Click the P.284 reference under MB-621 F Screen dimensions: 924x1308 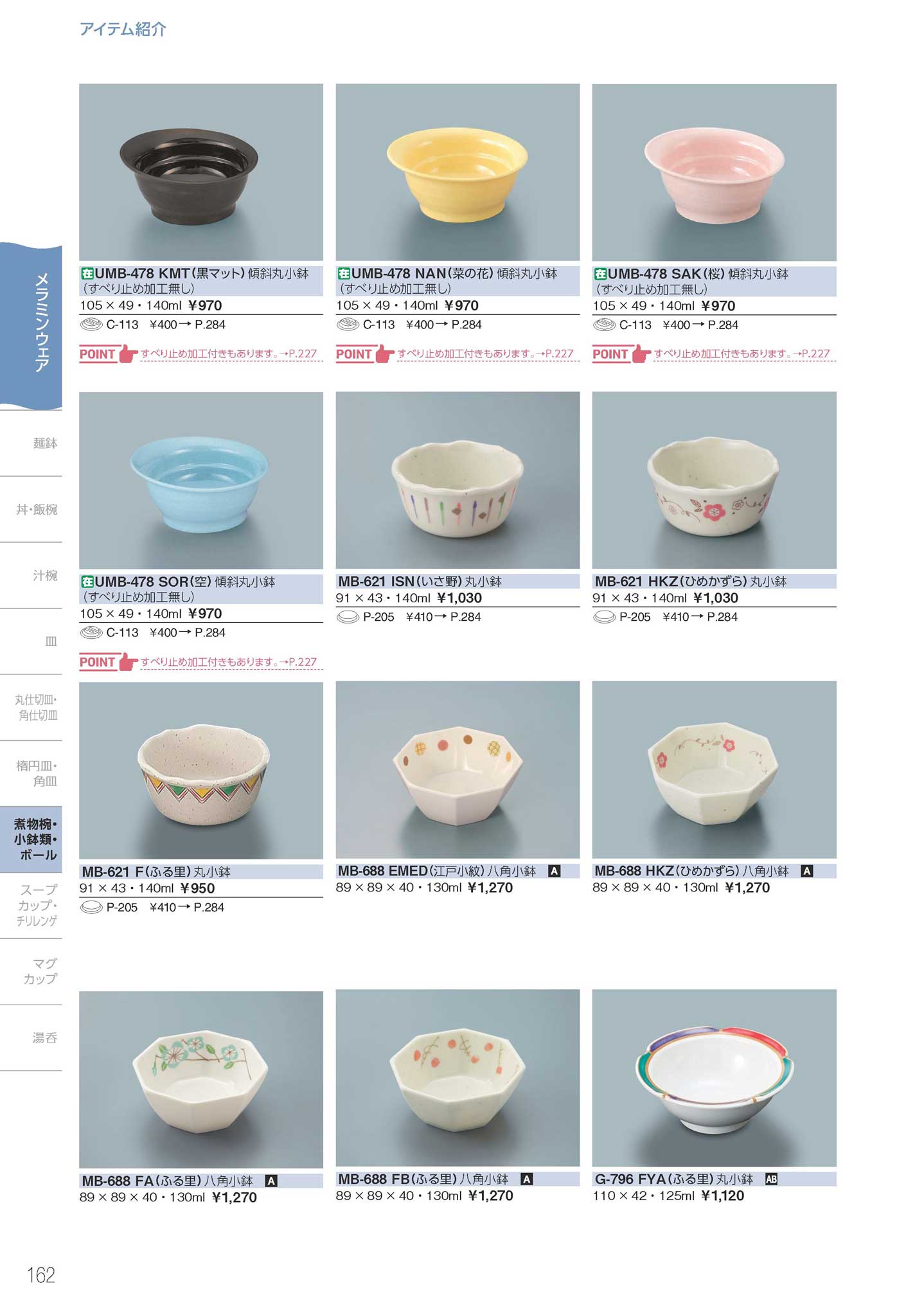click(x=209, y=908)
